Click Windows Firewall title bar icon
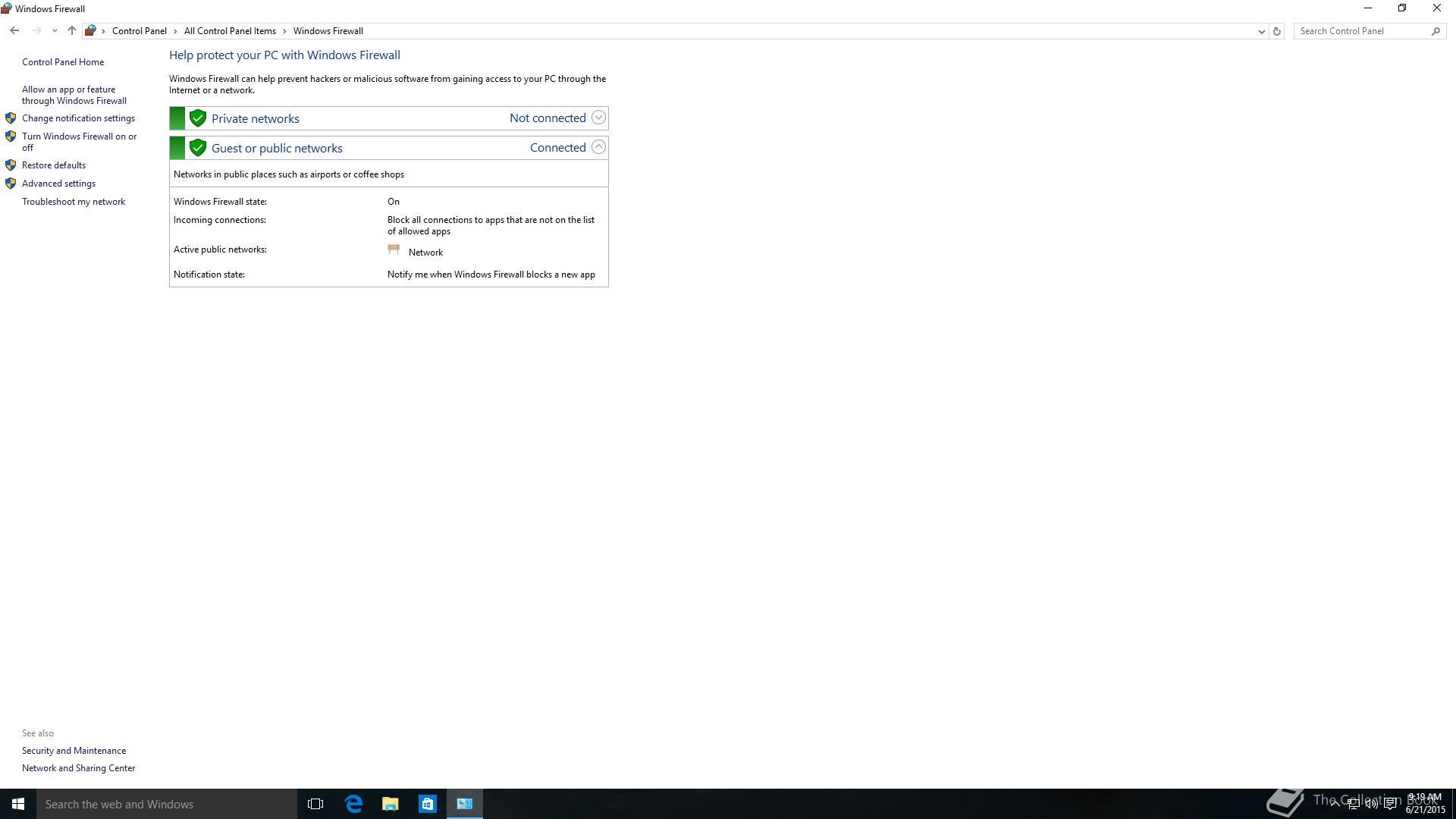Screen dimensions: 1456x819 click(7, 8)
